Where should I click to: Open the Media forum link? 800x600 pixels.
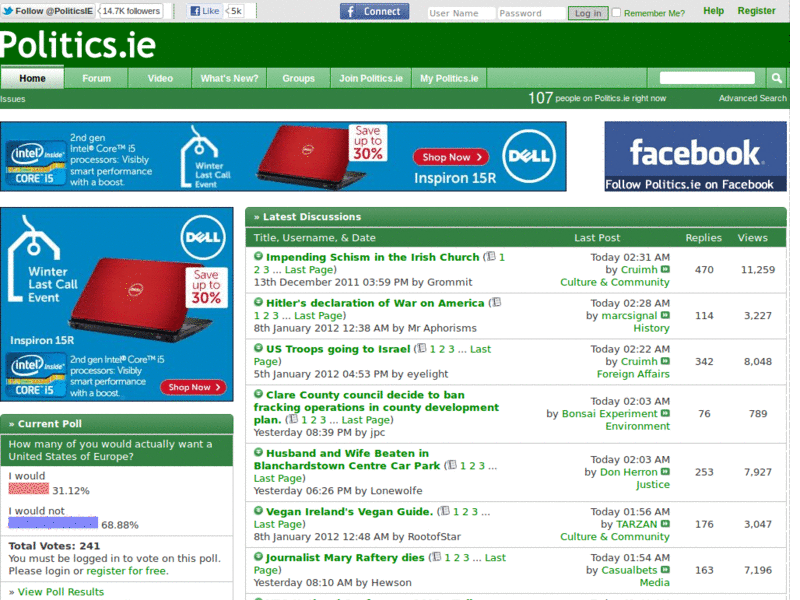tap(654, 583)
